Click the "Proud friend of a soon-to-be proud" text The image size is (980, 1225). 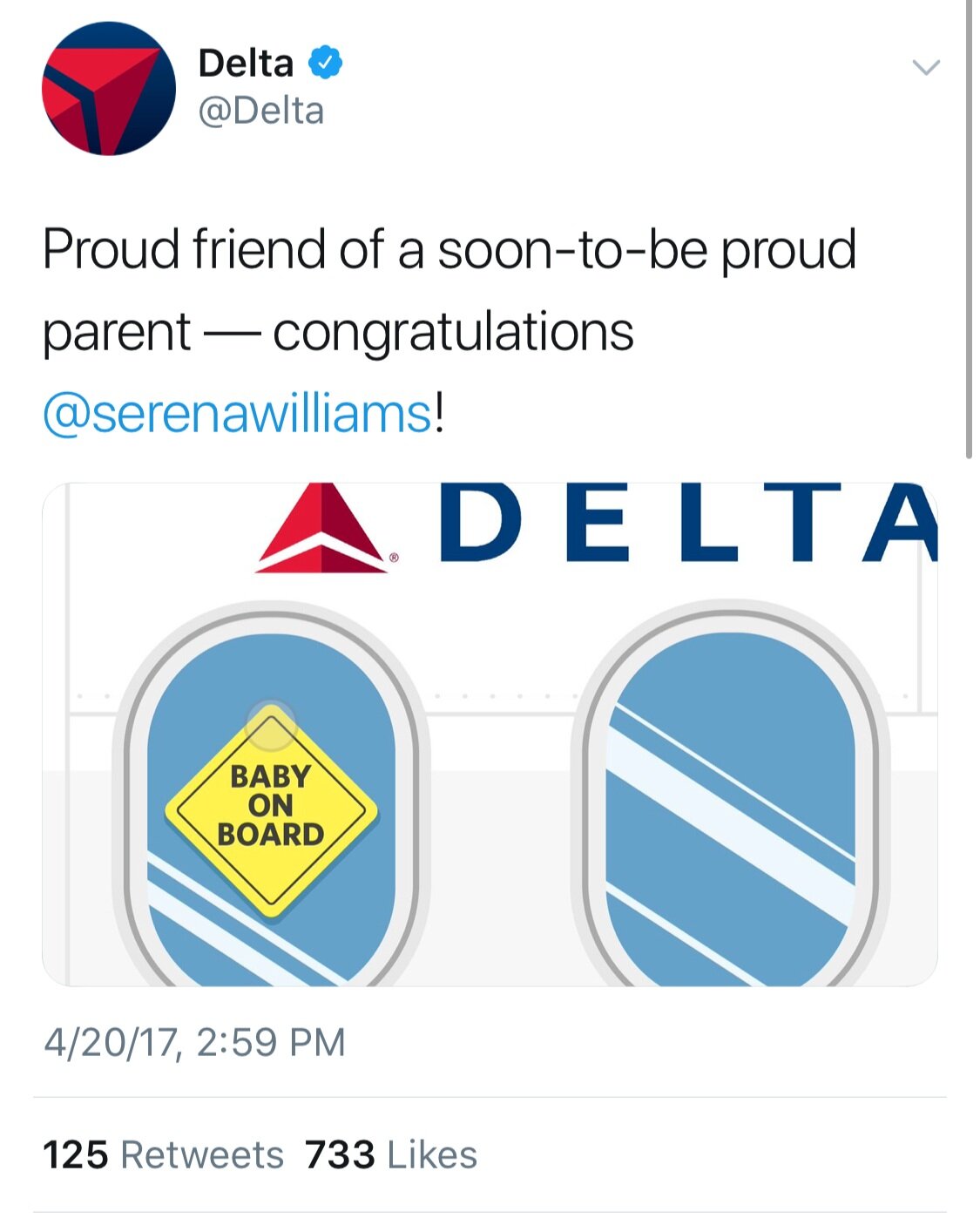point(449,249)
